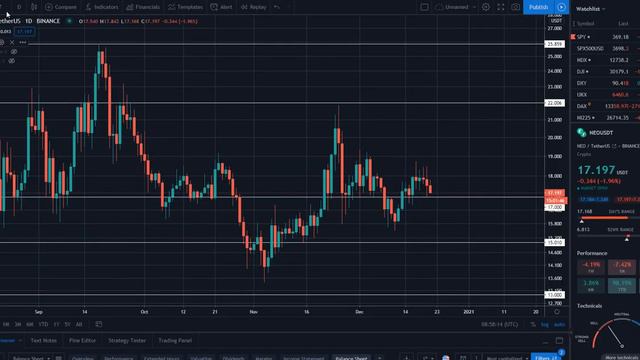This screenshot has width=640, height=360.
Task: Create an Alert from toolbar
Action: click(x=221, y=7)
